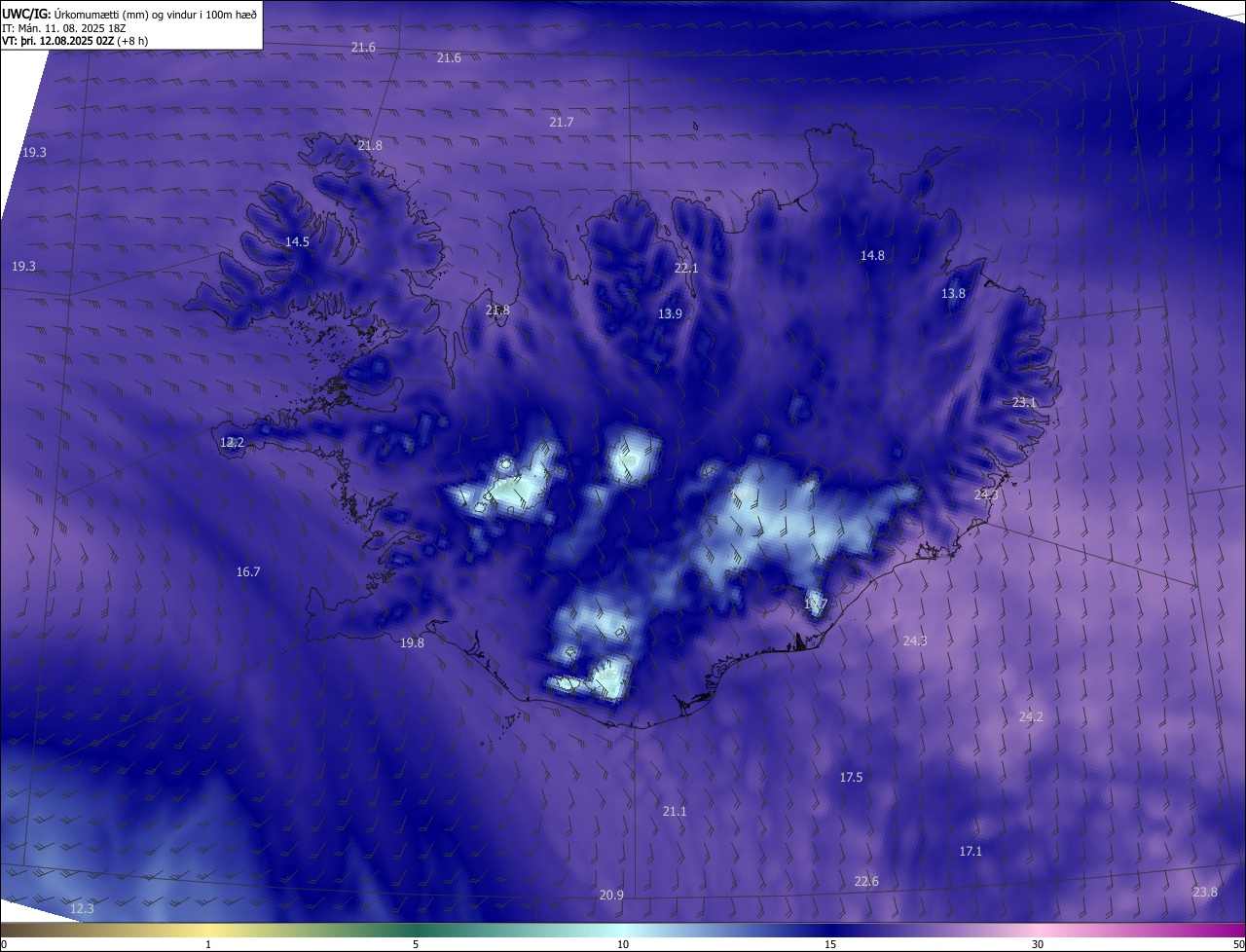Select the 14.5 value over the Westfjords
The width and height of the screenshot is (1246, 952).
coord(297,242)
